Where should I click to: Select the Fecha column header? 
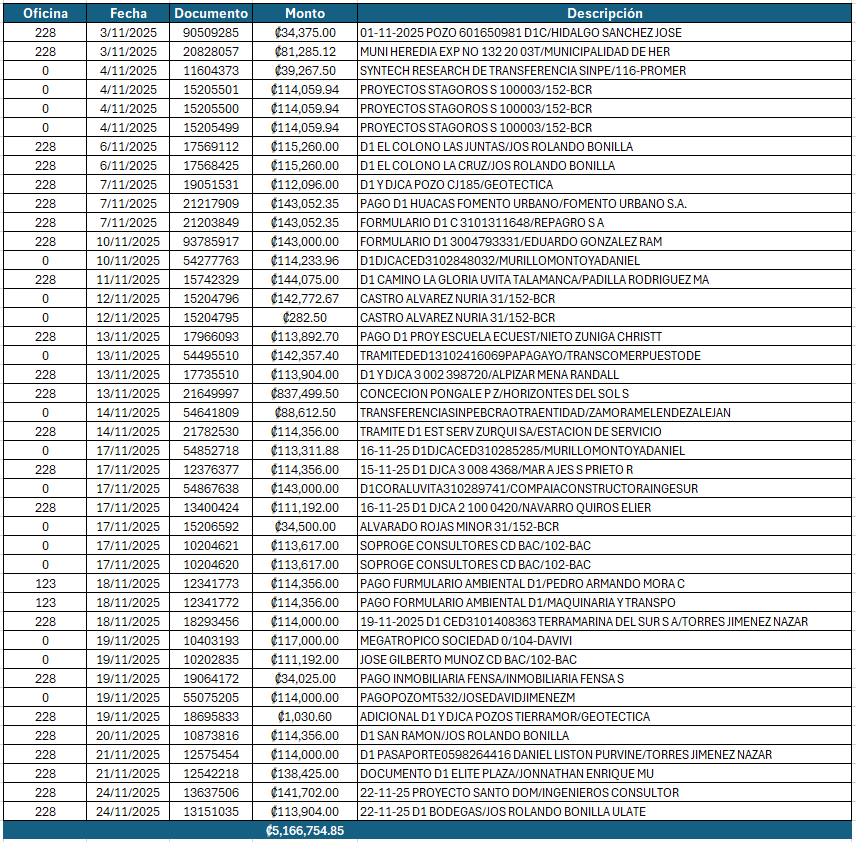(x=128, y=13)
